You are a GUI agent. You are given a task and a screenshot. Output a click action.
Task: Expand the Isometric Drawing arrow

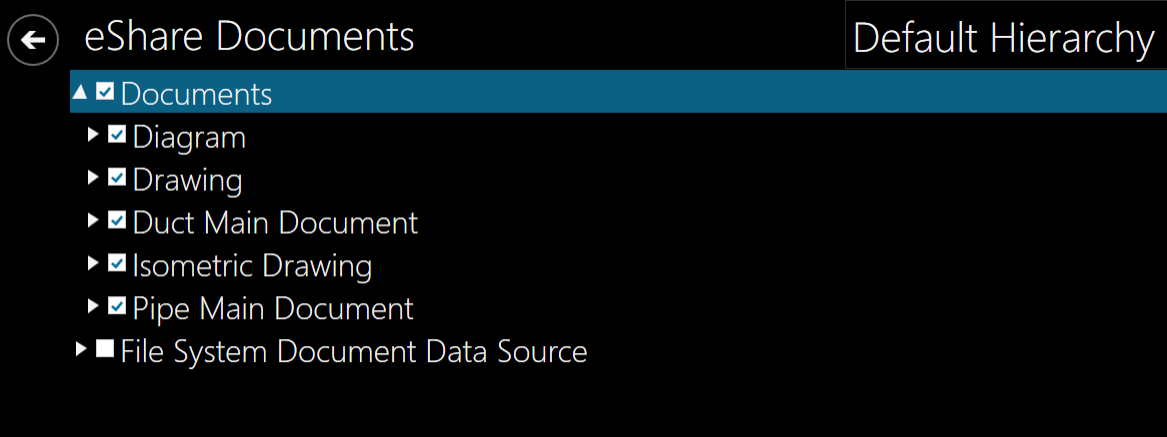(93, 264)
